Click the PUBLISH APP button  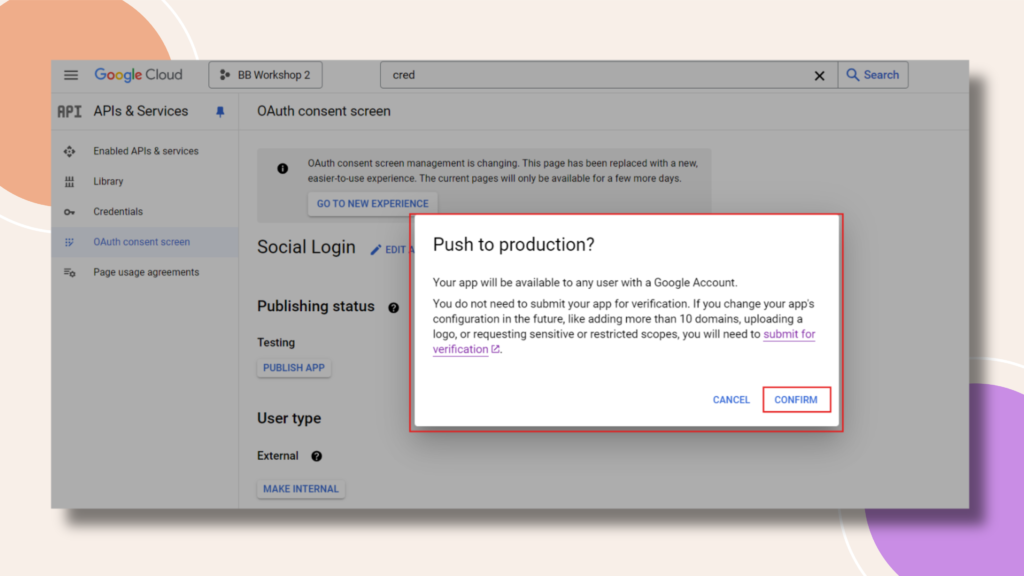tap(294, 368)
